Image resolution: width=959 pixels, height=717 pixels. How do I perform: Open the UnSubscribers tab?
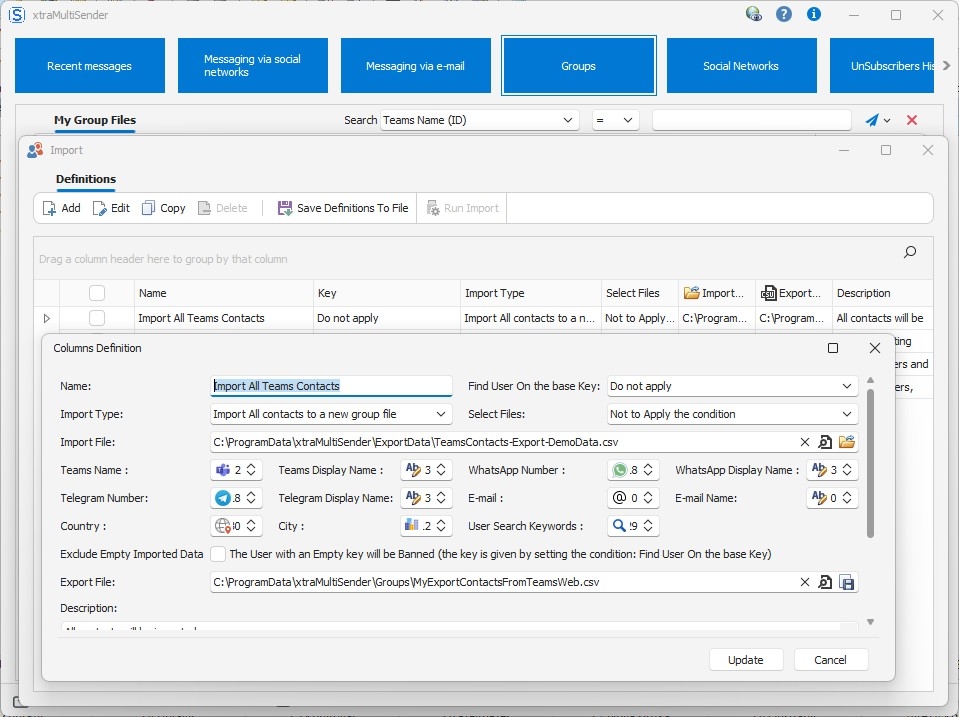pyautogui.click(x=881, y=65)
